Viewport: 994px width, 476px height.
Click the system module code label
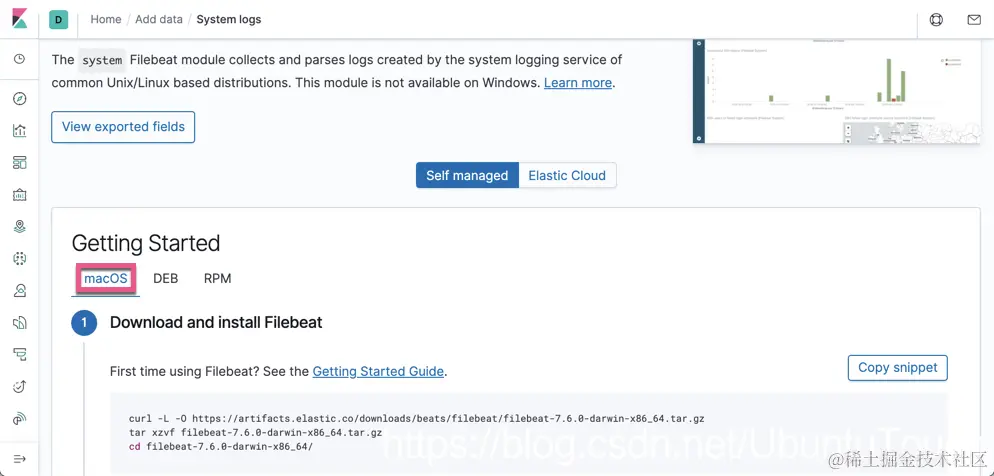102,61
